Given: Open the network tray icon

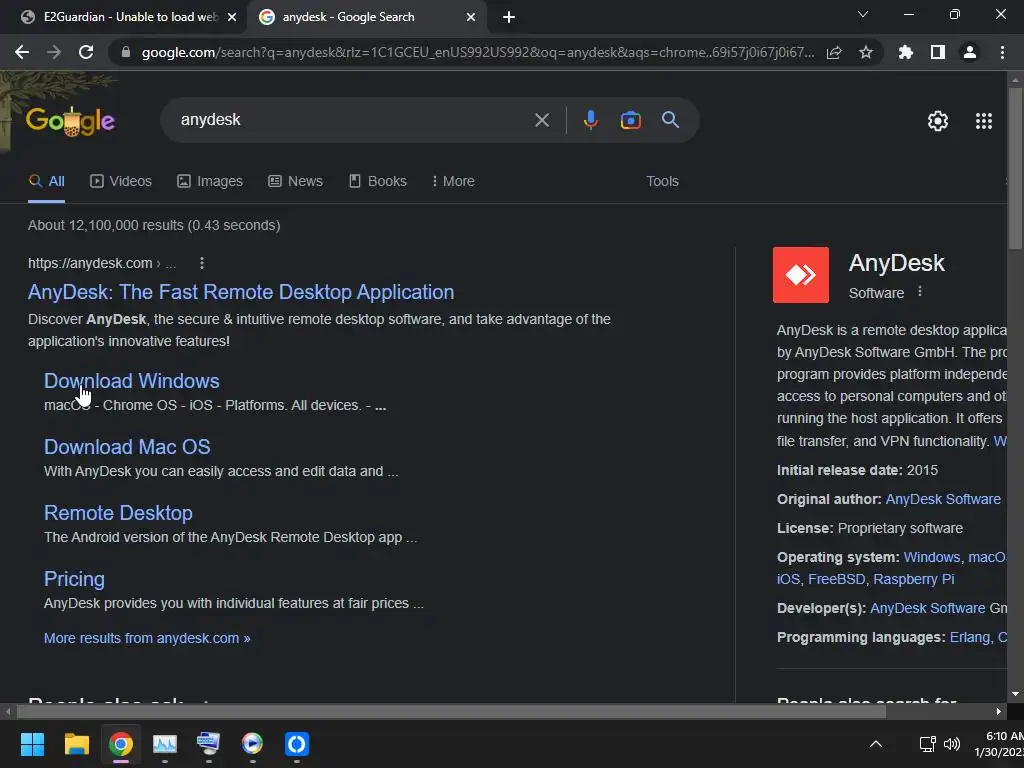Looking at the screenshot, I should tap(927, 744).
